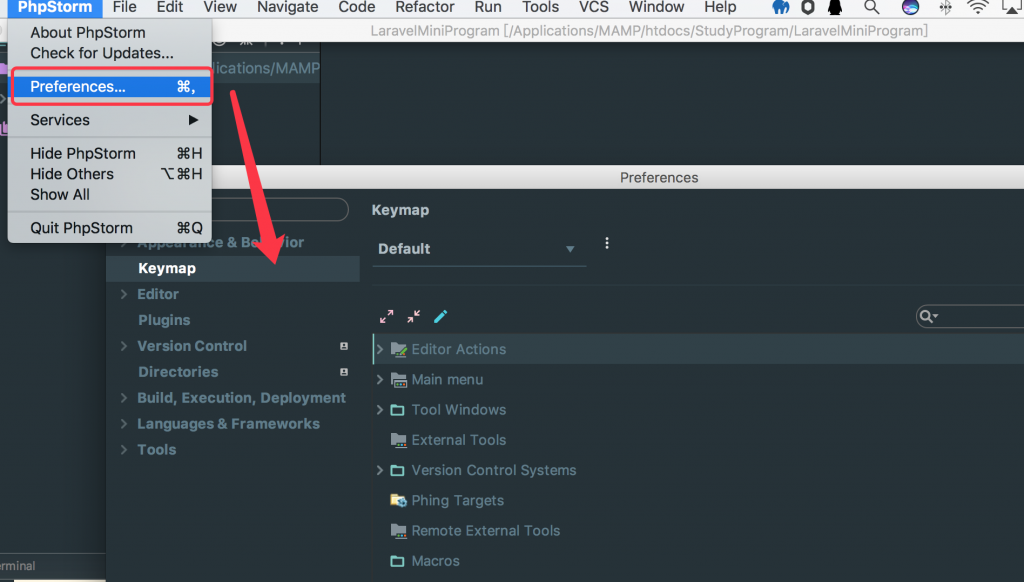Click the Phing Targets folder icon

pyautogui.click(x=398, y=500)
